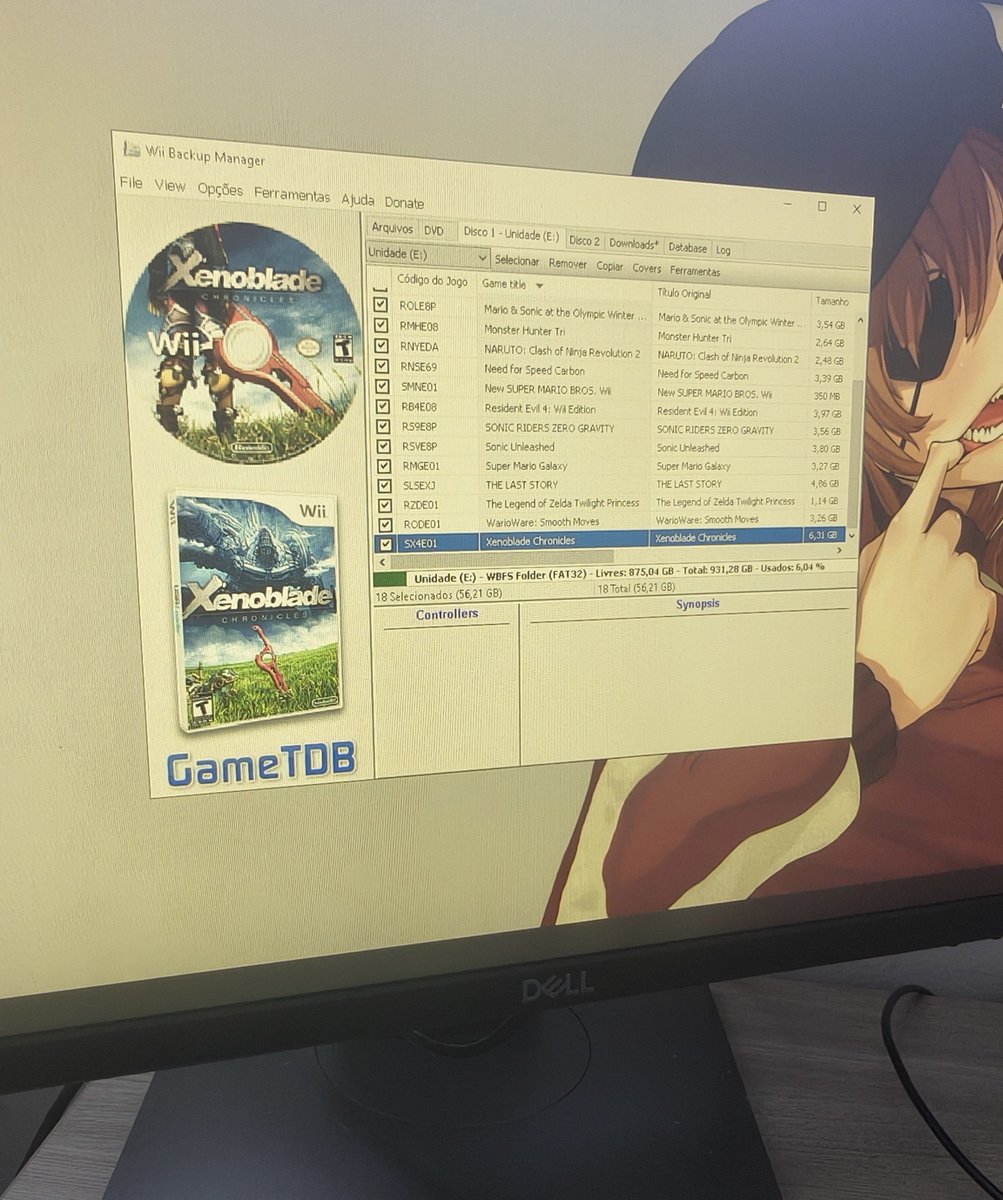Click the '18 Total (56,21 GB)' status text
This screenshot has height=1200, width=1003.
pyautogui.click(x=636, y=588)
